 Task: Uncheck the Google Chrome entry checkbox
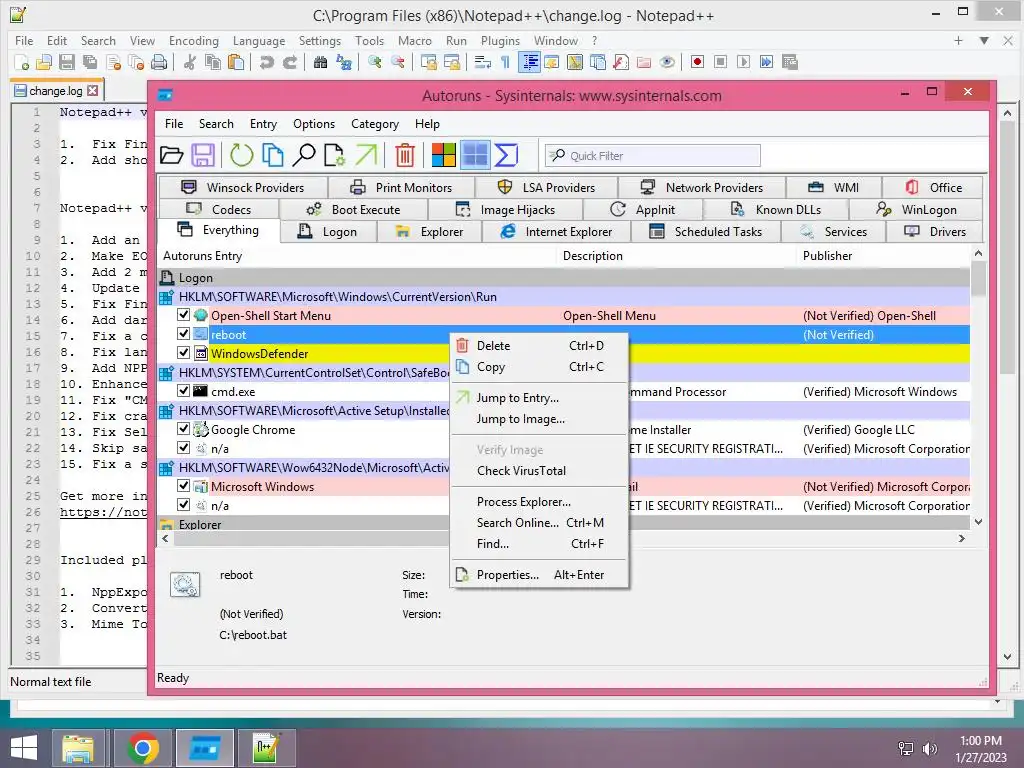coord(184,429)
